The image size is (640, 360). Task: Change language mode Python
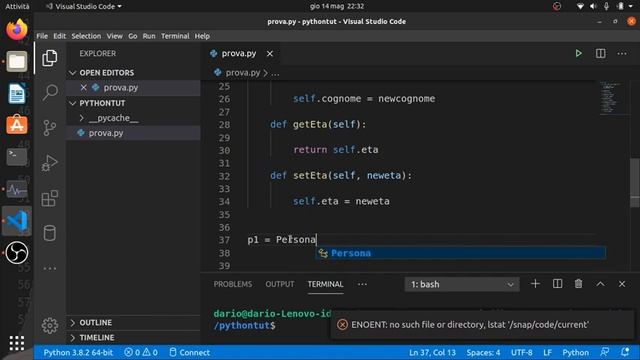[x=576, y=352]
